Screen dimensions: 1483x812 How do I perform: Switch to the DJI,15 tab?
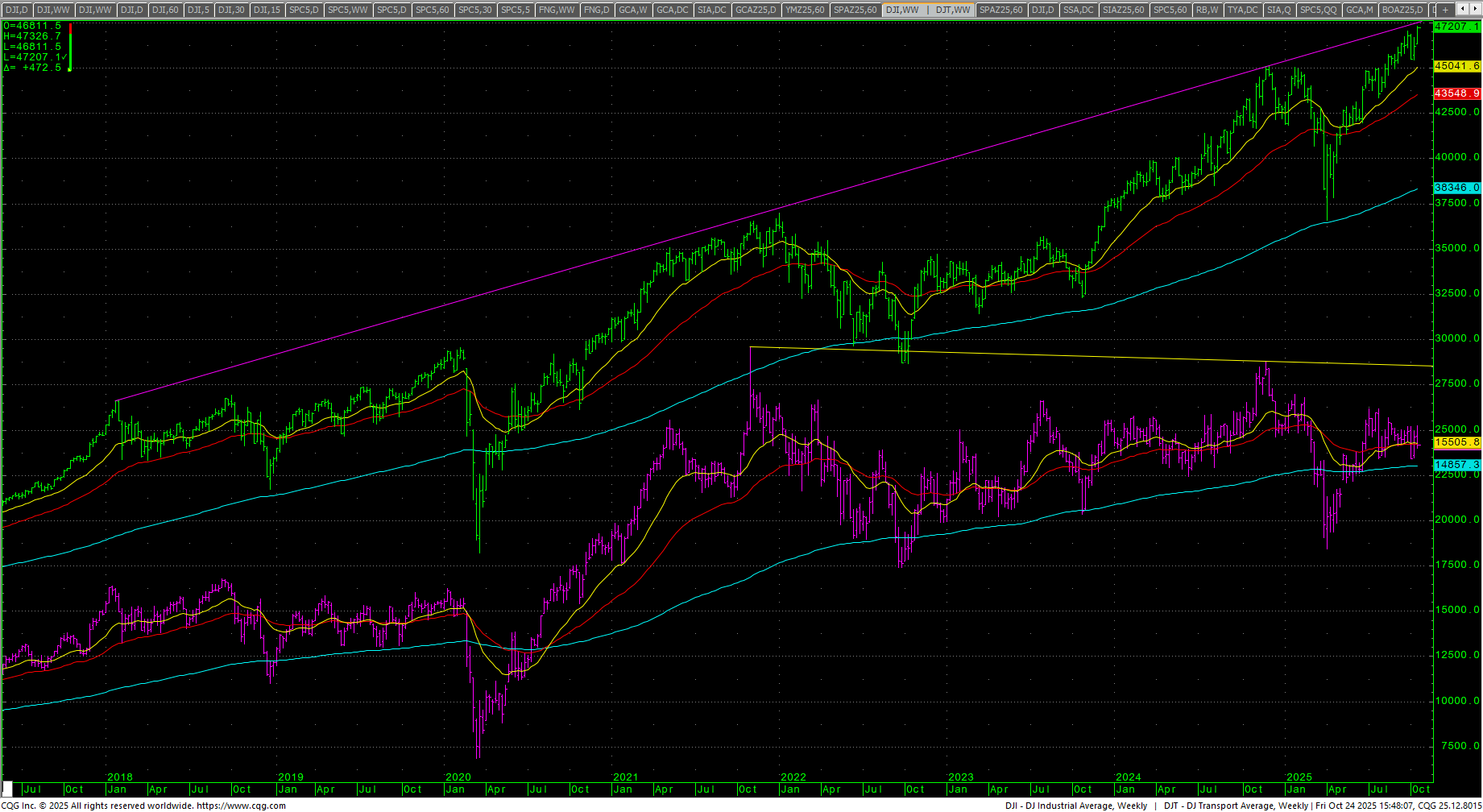pos(267,10)
